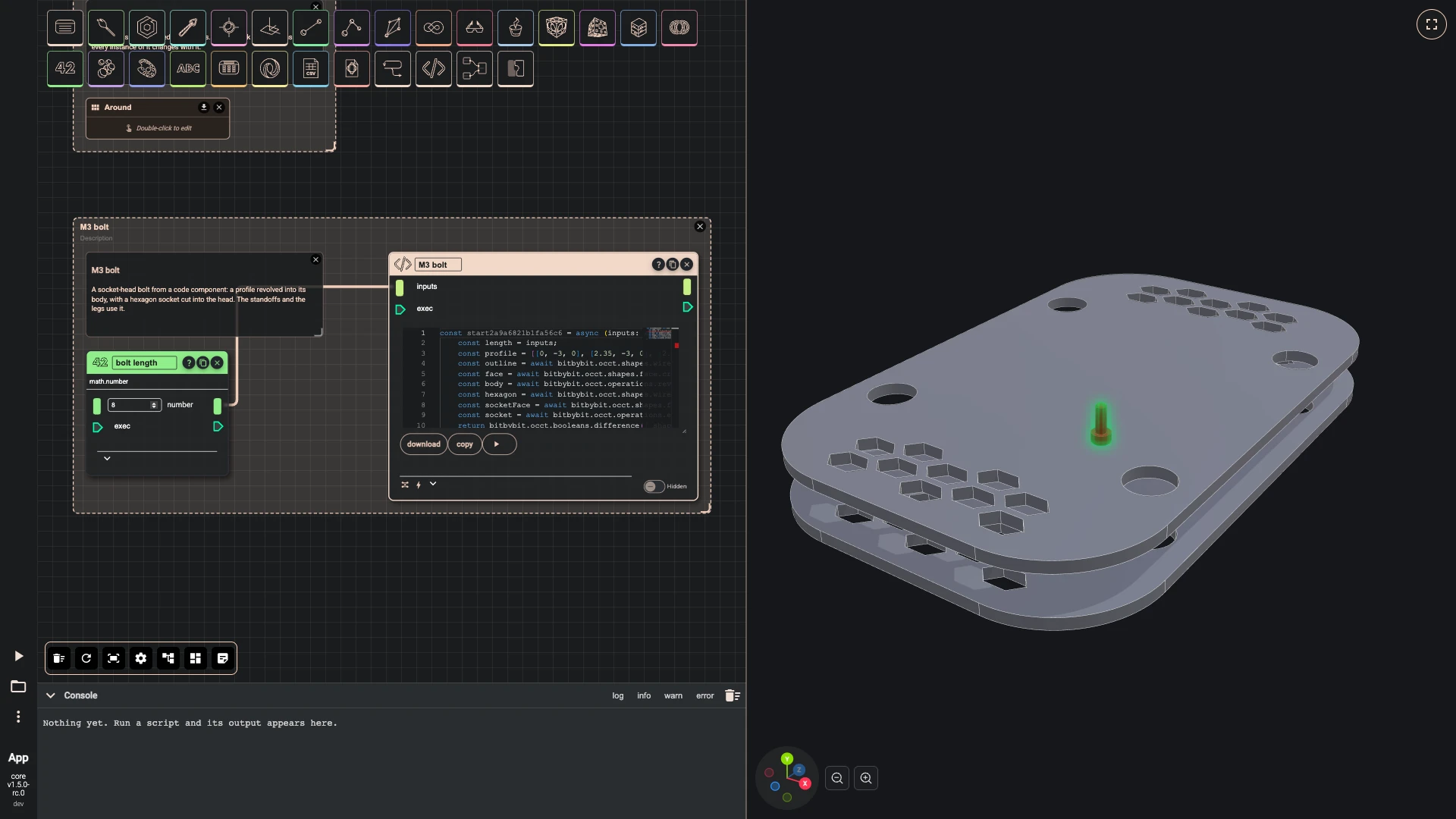The width and height of the screenshot is (1456, 819).
Task: Clear the console with trash icon
Action: [732, 695]
